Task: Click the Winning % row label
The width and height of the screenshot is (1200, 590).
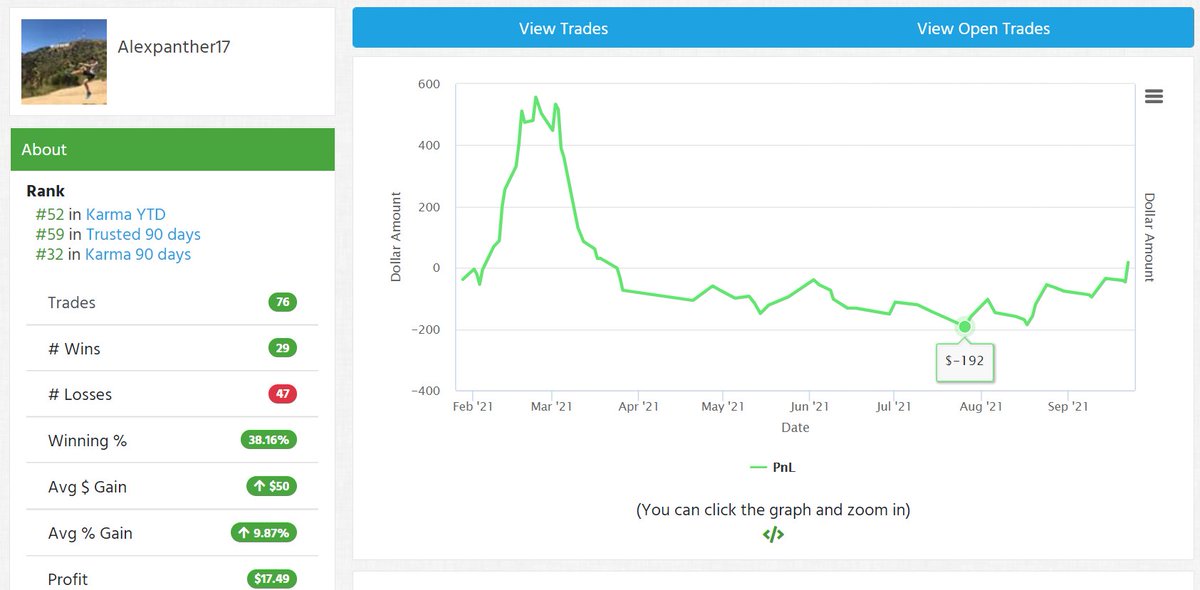Action: 87,440
